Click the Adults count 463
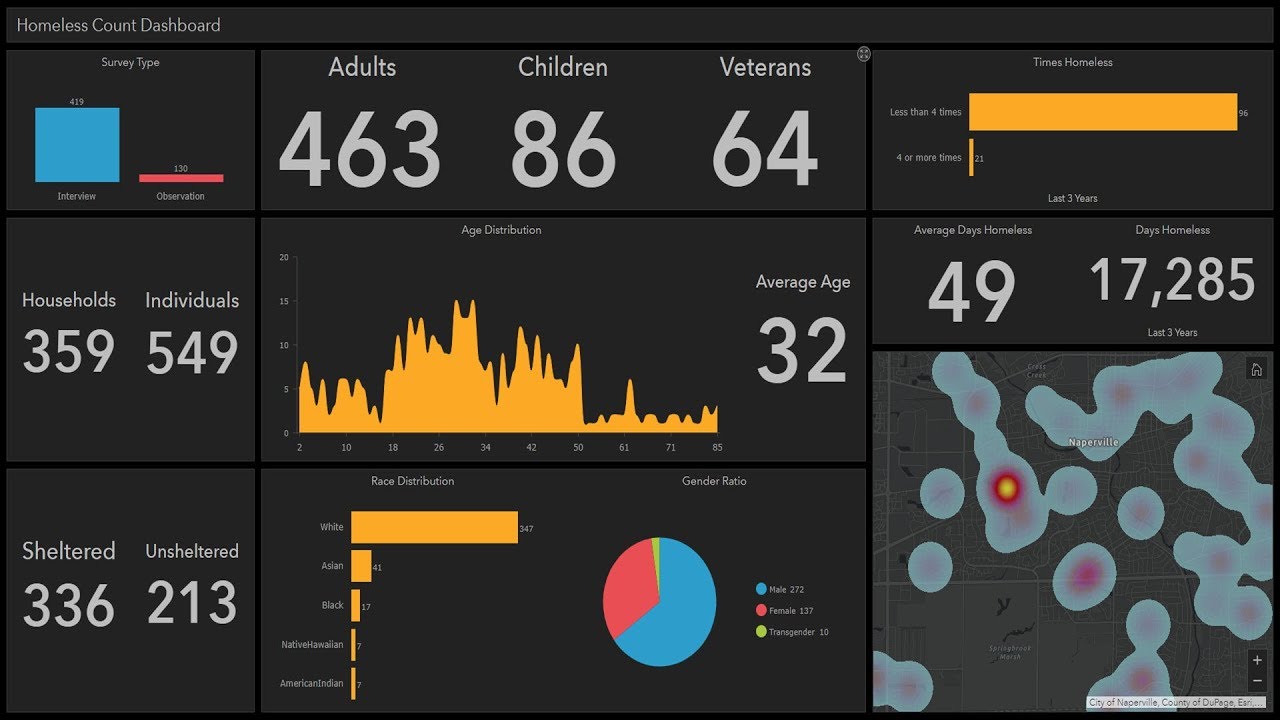Image resolution: width=1280 pixels, height=720 pixels. pyautogui.click(x=360, y=149)
